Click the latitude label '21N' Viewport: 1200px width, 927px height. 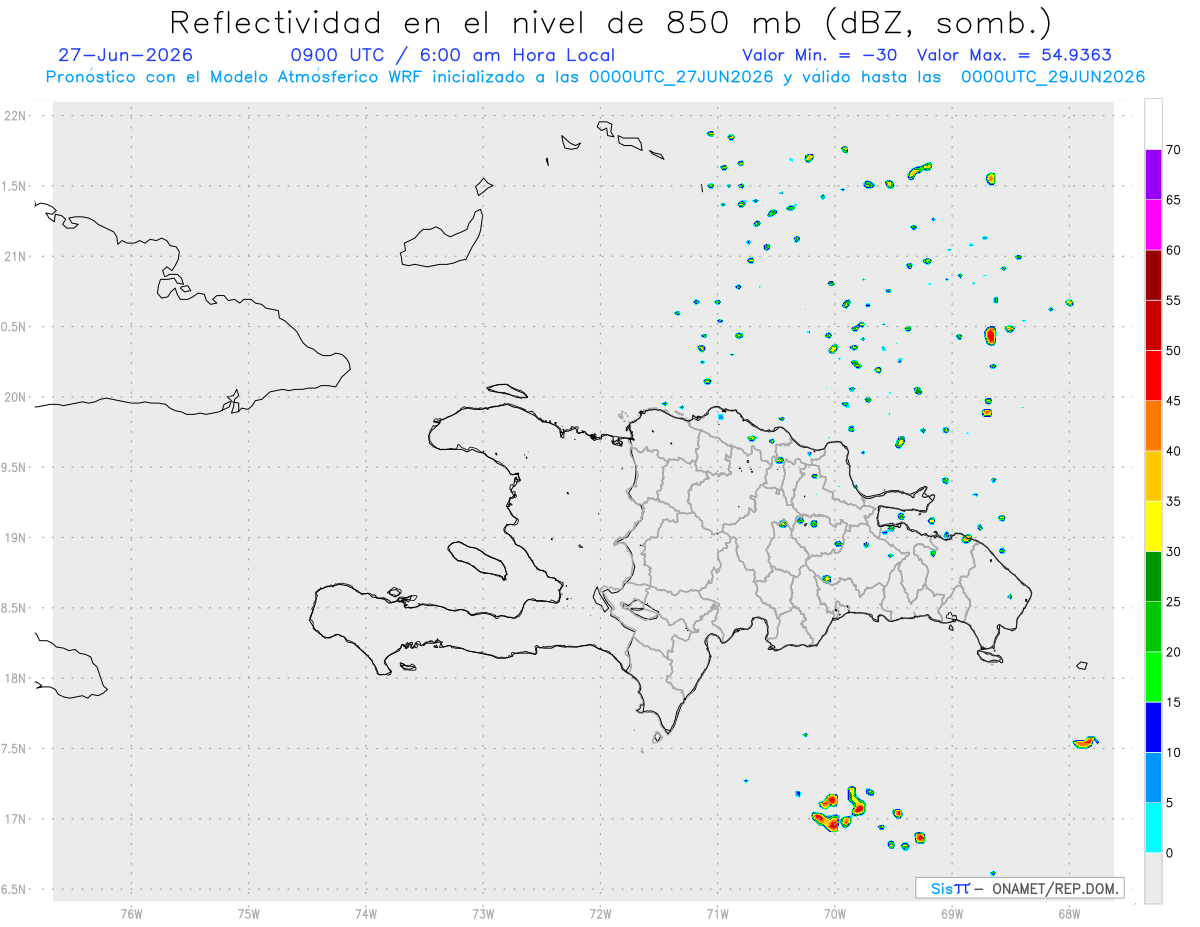17,256
